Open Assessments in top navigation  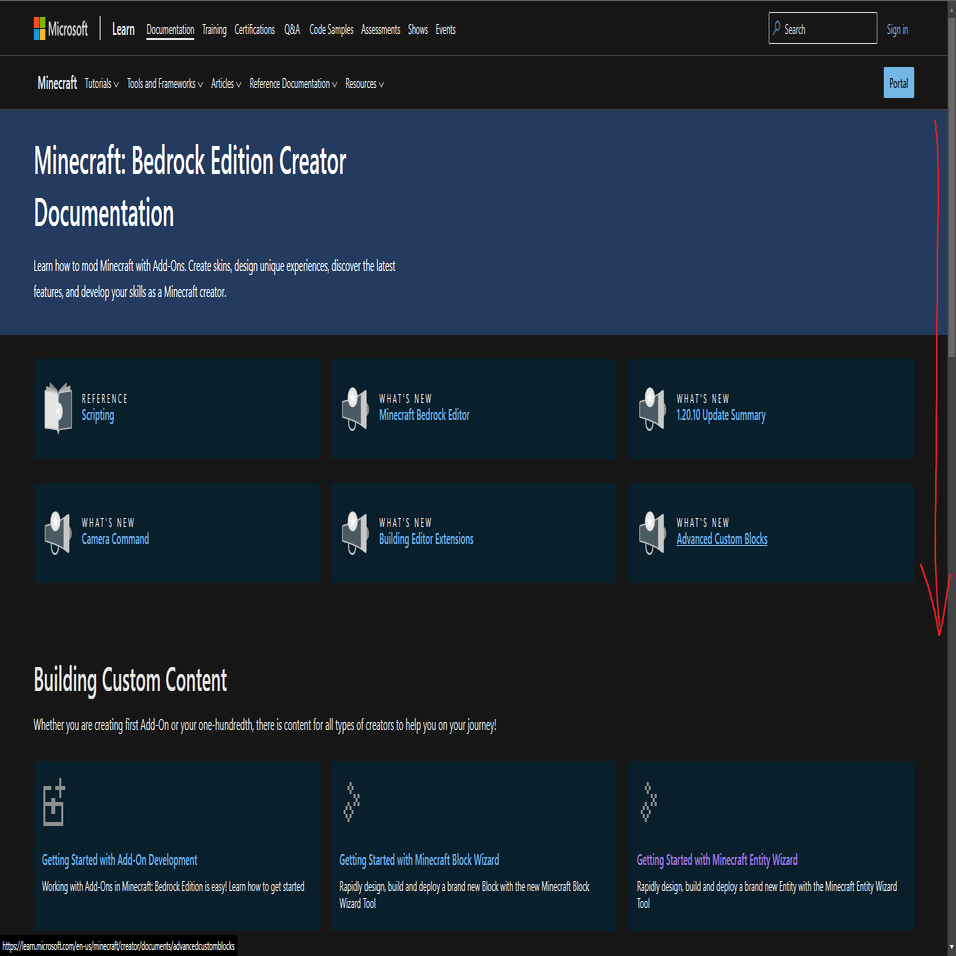pos(380,29)
